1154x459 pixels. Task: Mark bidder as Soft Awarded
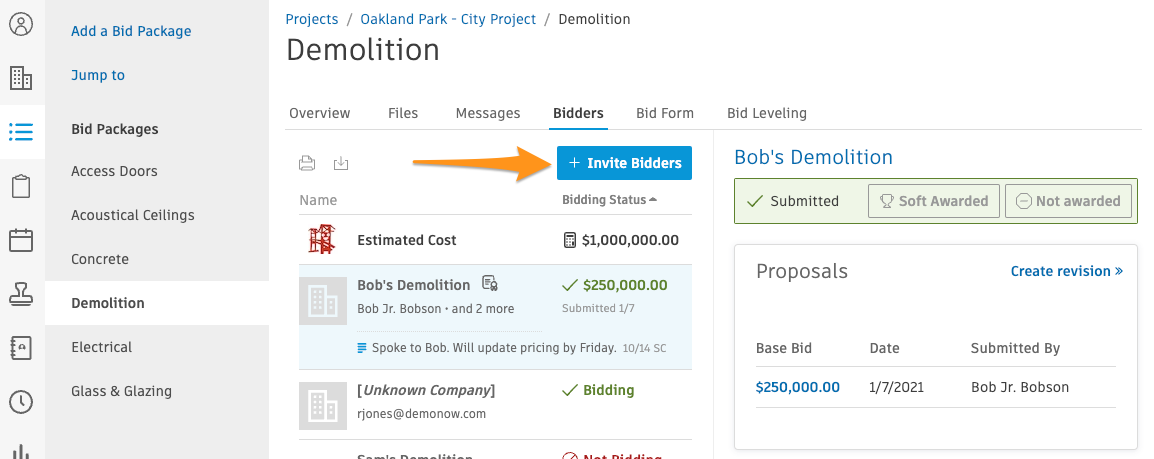(x=934, y=201)
